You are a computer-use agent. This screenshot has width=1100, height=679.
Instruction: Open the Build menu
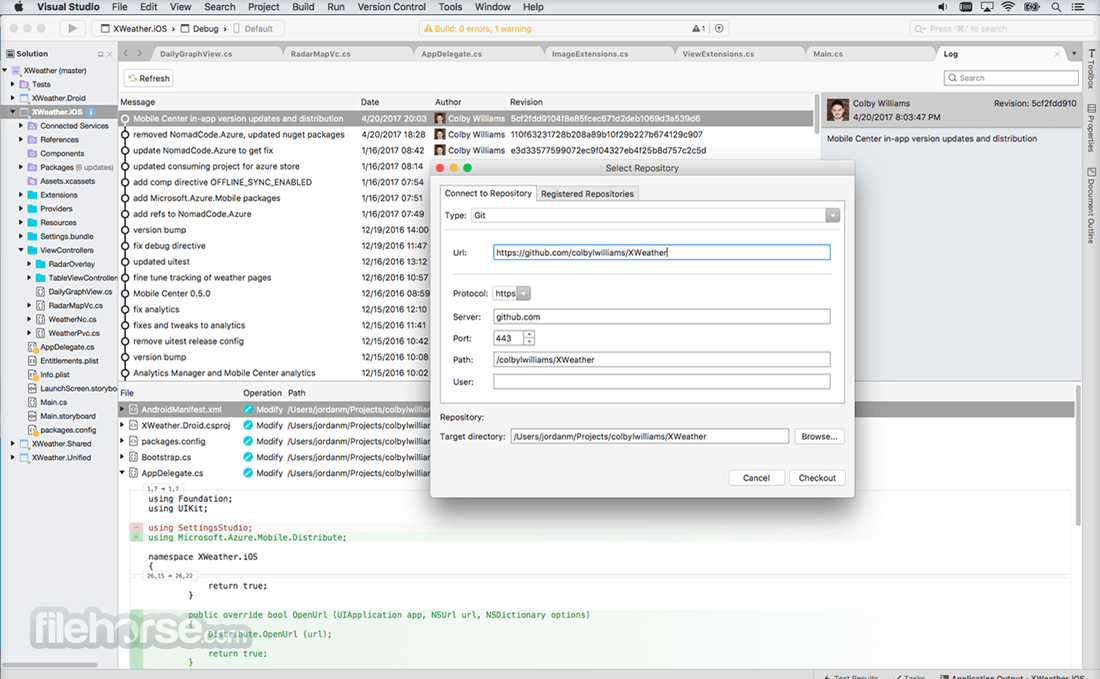coord(303,7)
